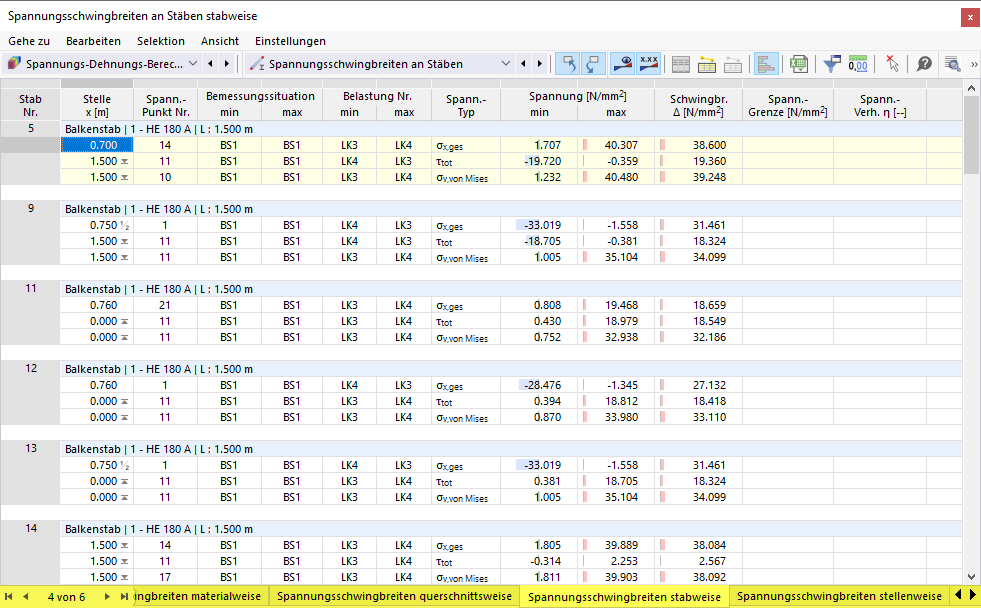Viewport: 981px width, 608px height.
Task: Open the Einstellungen menu
Action: coord(290,41)
